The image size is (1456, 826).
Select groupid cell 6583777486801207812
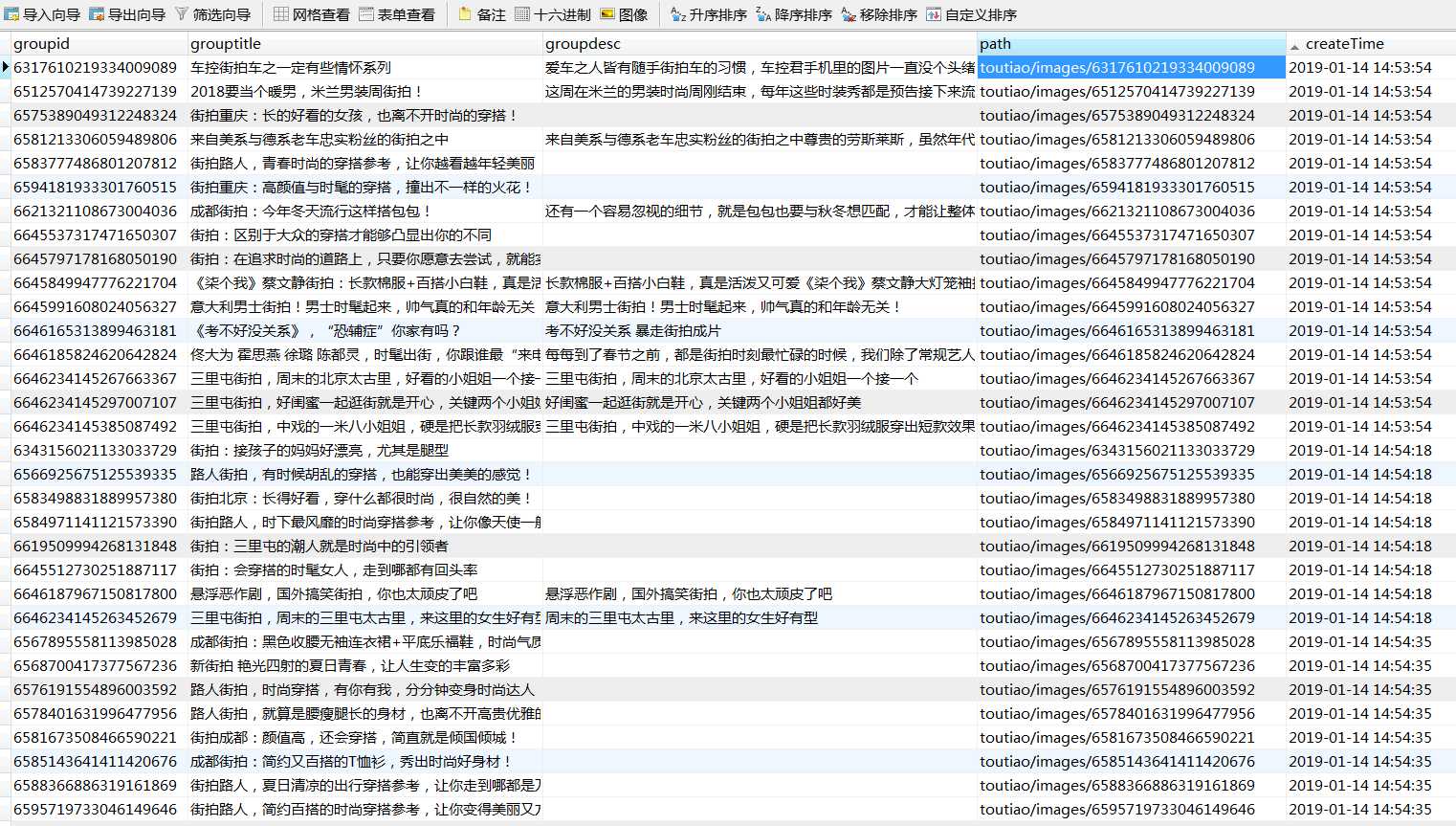coord(99,163)
